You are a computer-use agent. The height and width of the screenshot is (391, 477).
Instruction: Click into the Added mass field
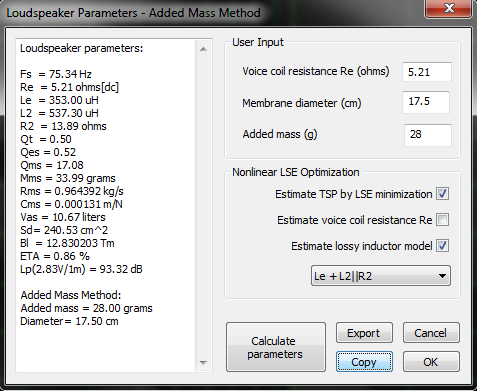tap(428, 135)
